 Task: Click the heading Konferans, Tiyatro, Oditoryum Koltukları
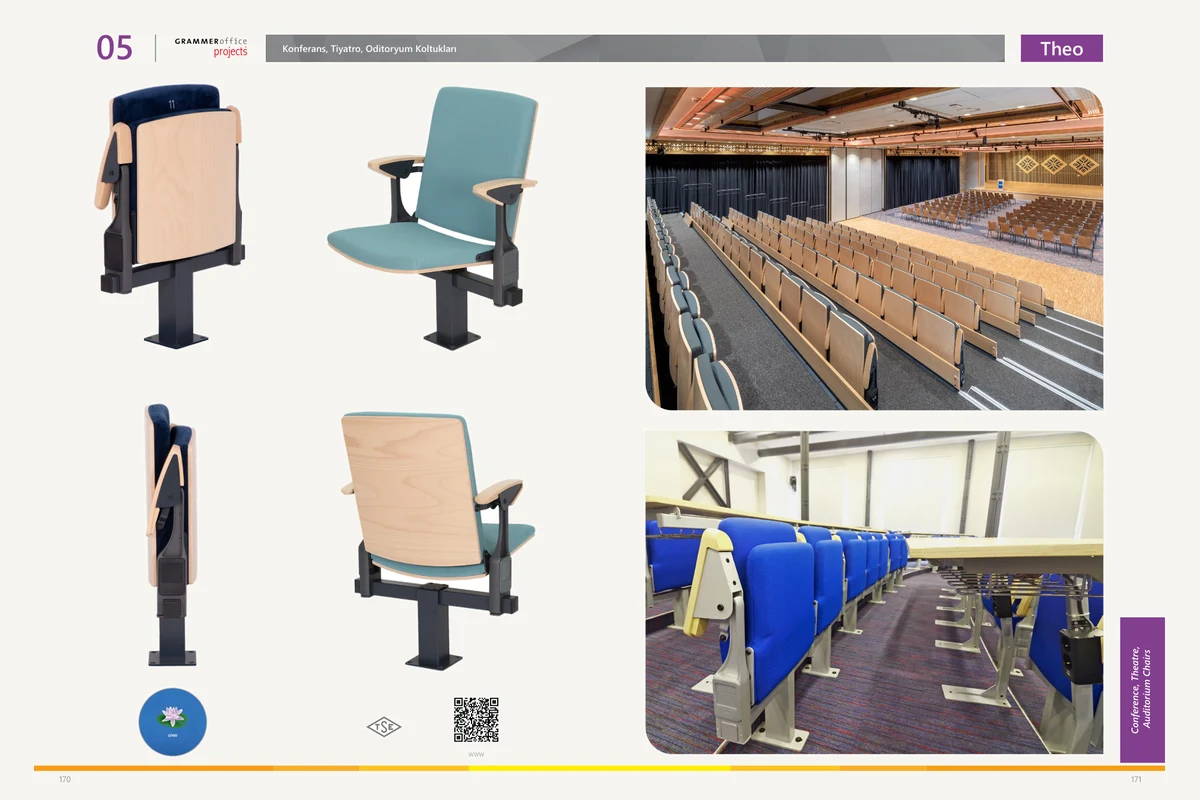tap(369, 49)
